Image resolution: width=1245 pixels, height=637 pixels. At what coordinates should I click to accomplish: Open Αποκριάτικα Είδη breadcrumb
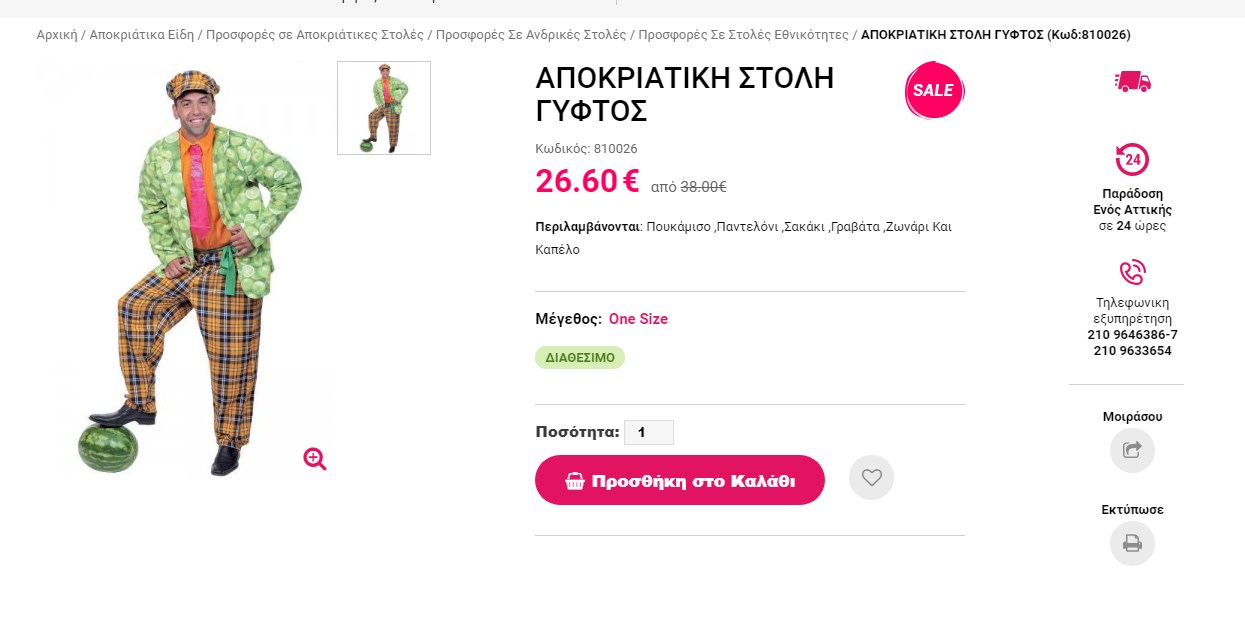pyautogui.click(x=143, y=35)
